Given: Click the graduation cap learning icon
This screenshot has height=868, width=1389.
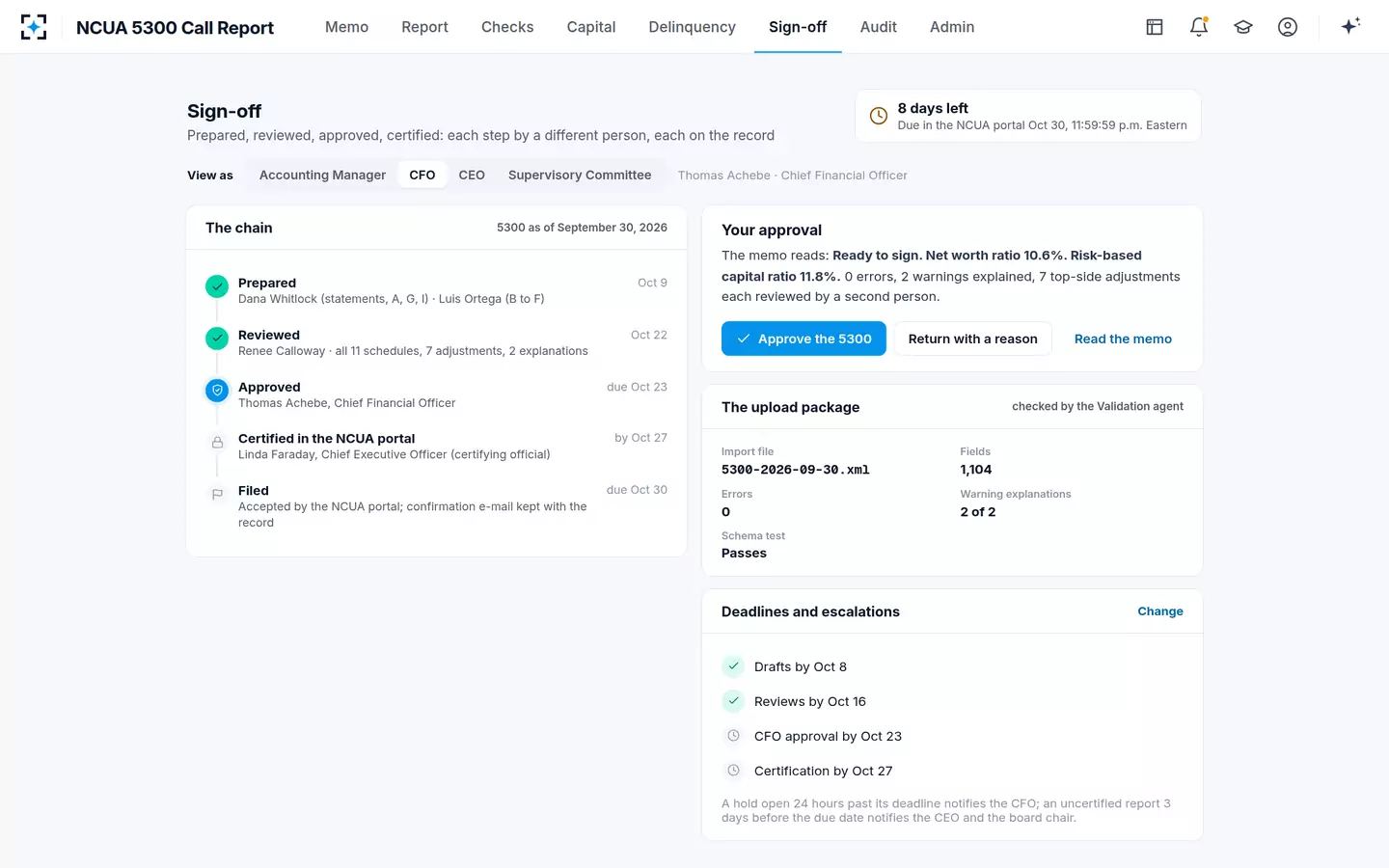Looking at the screenshot, I should coord(1243,27).
